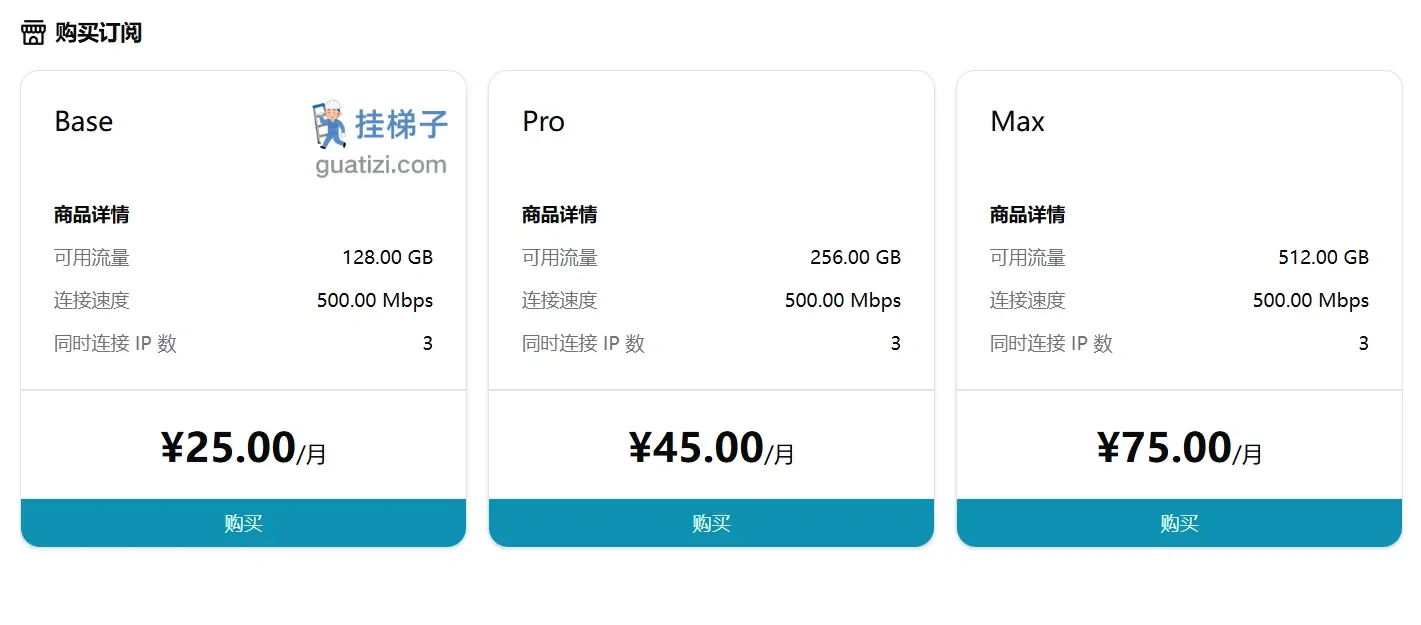Click the 购买 button for Pro plan
1421x625 pixels.
[711, 523]
